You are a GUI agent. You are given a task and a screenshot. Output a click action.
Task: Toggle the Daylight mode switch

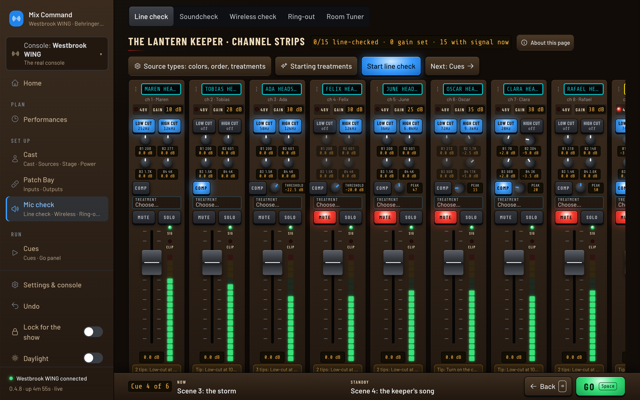click(93, 358)
